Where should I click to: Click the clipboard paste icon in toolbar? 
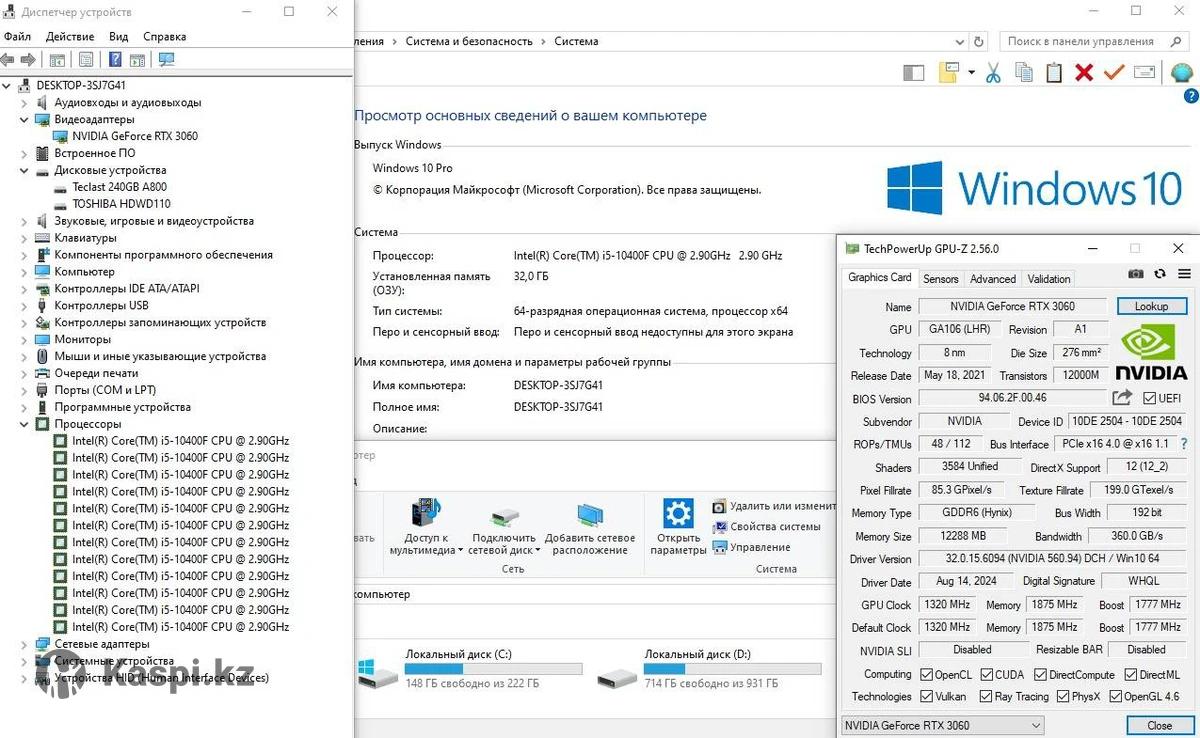pyautogui.click(x=1054, y=72)
